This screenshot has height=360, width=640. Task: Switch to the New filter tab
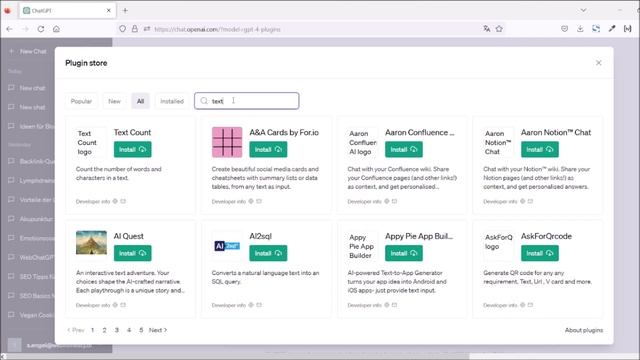[114, 101]
